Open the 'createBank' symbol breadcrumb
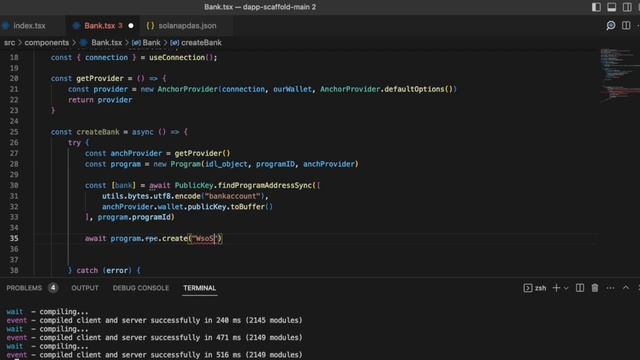Screen dimensions: 640x360 (201, 42)
